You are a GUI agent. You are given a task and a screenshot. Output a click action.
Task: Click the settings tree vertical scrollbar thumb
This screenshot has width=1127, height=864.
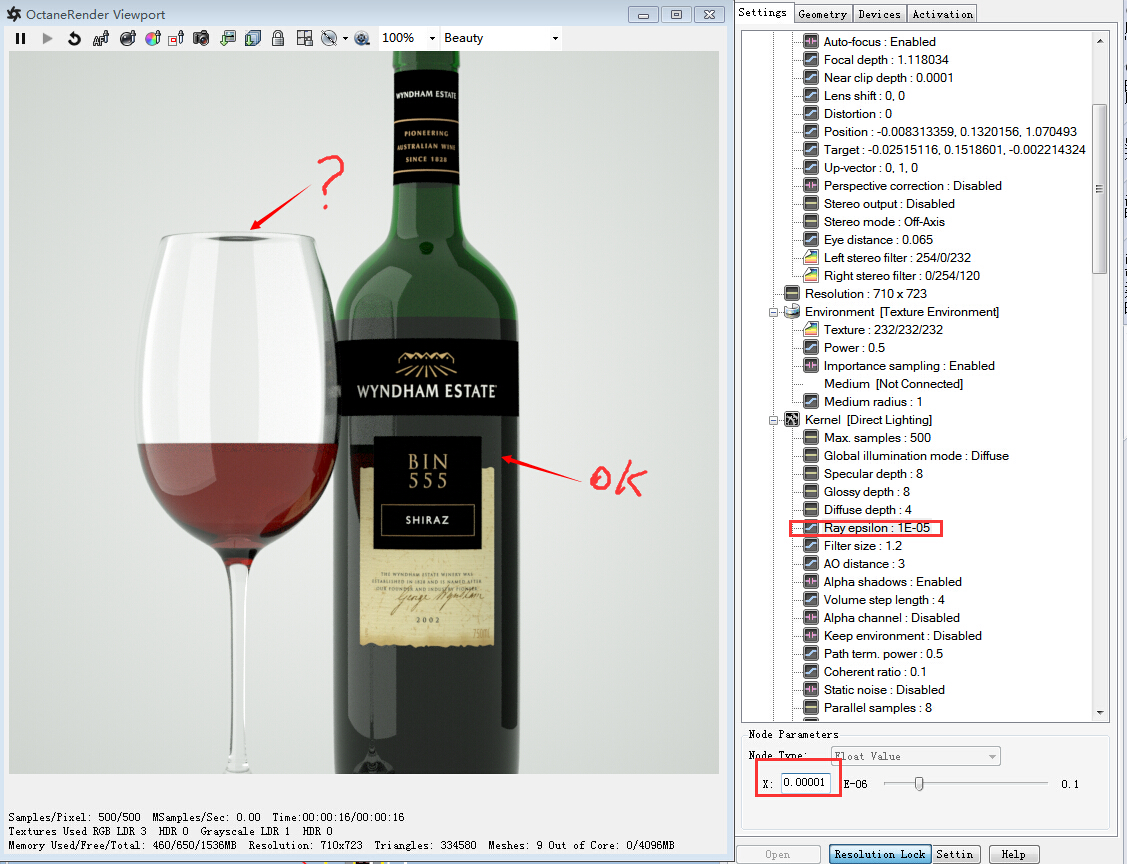click(1099, 189)
